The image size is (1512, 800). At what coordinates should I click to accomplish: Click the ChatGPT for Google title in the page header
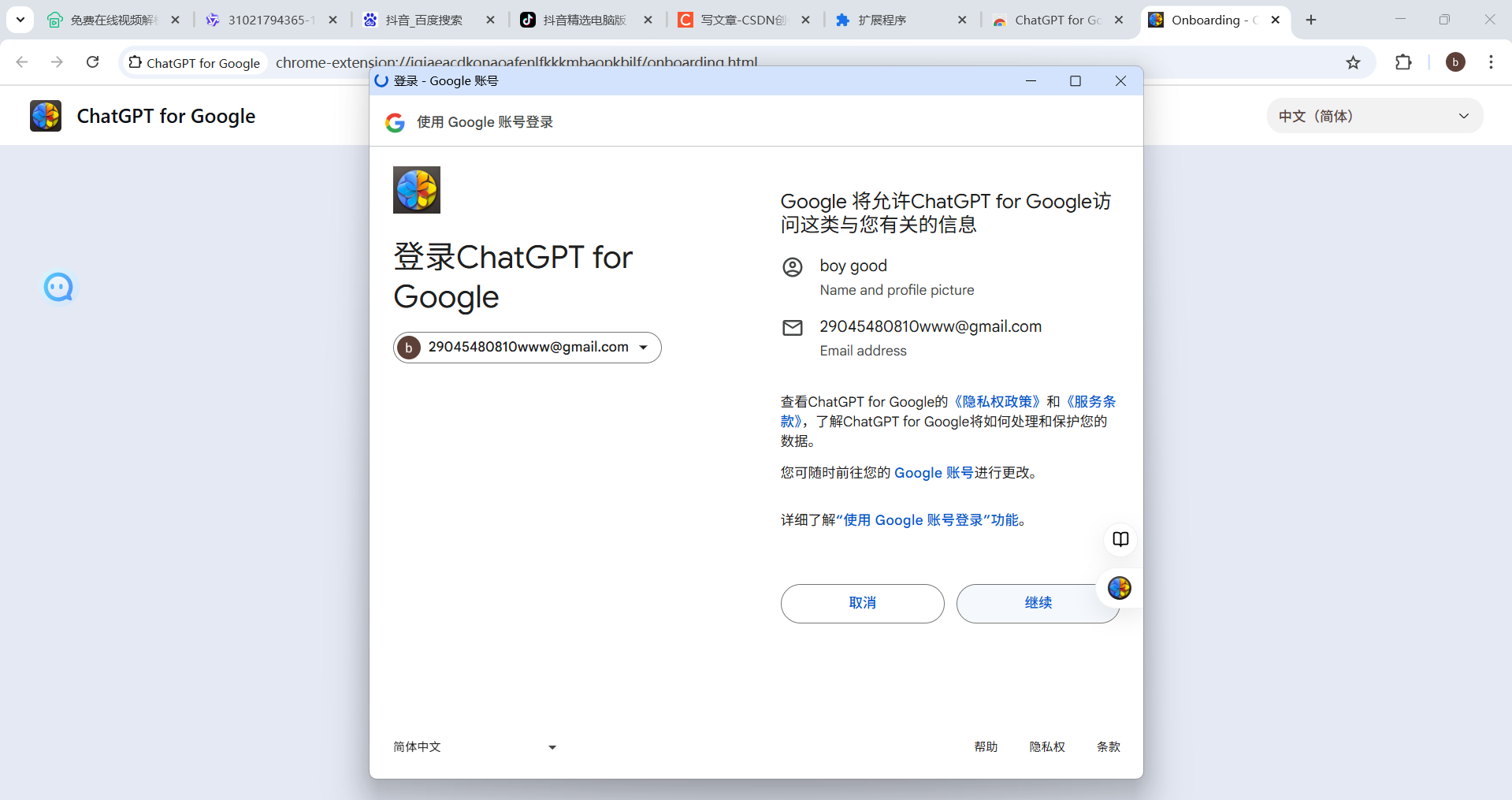click(166, 117)
